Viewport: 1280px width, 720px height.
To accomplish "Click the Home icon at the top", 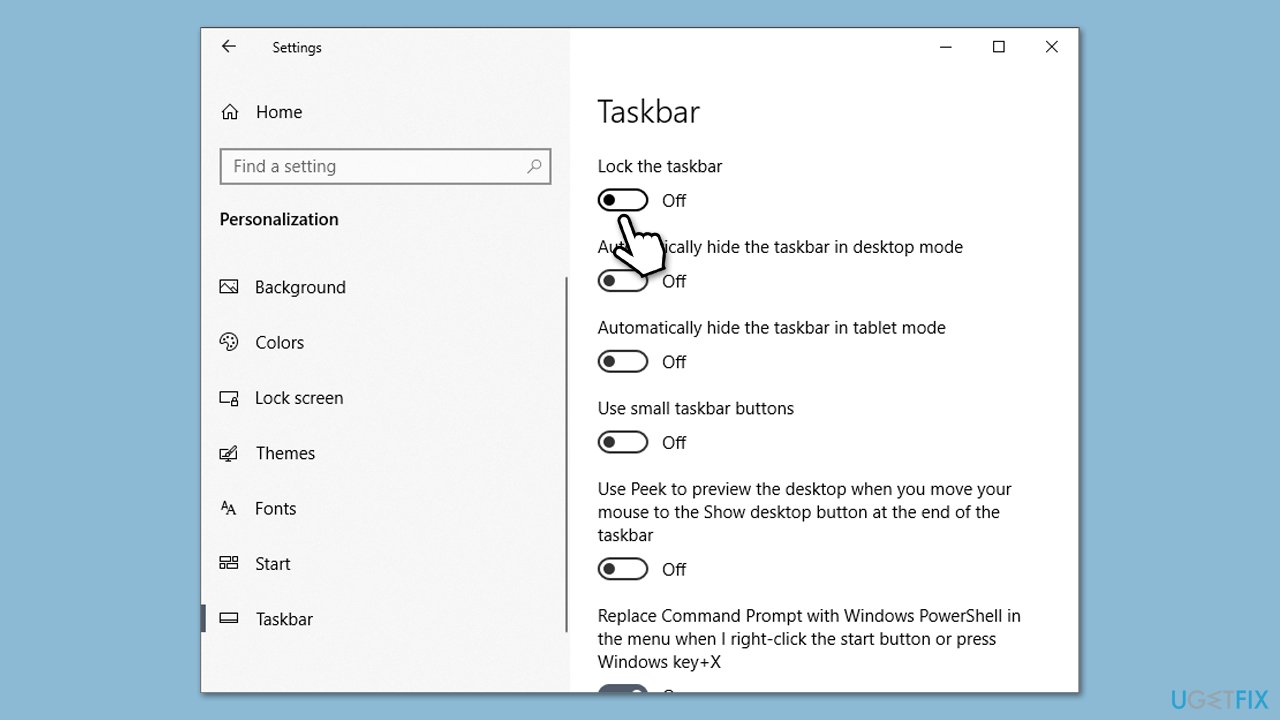I will (229, 111).
